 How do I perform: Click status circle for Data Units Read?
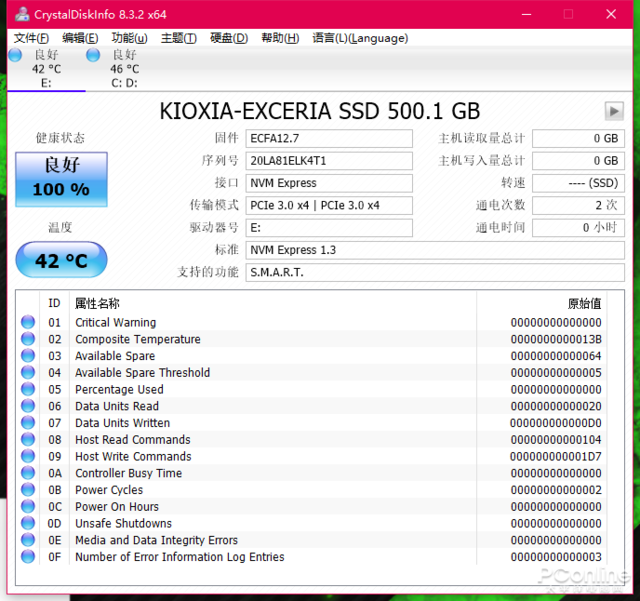point(28,406)
